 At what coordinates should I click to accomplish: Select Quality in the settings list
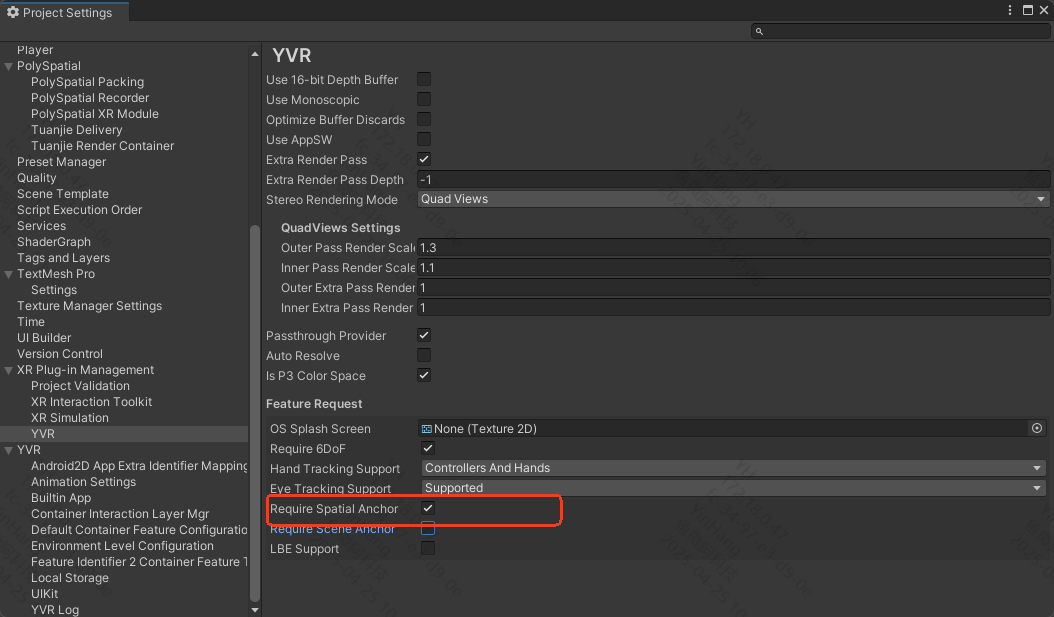pyautogui.click(x=37, y=178)
